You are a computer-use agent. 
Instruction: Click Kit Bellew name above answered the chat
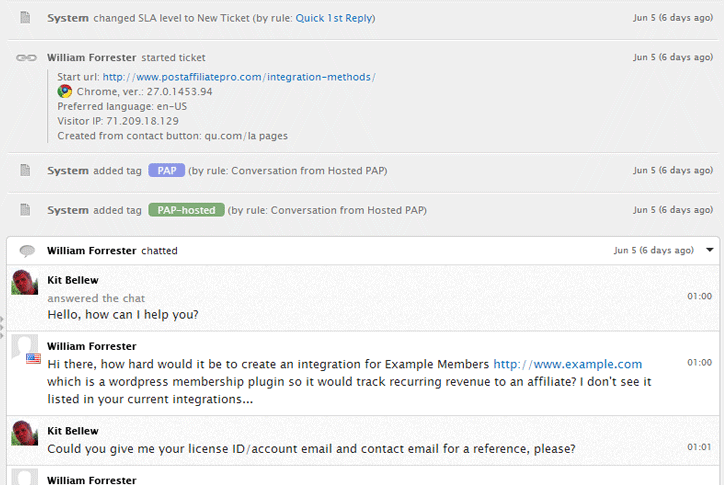coord(73,280)
